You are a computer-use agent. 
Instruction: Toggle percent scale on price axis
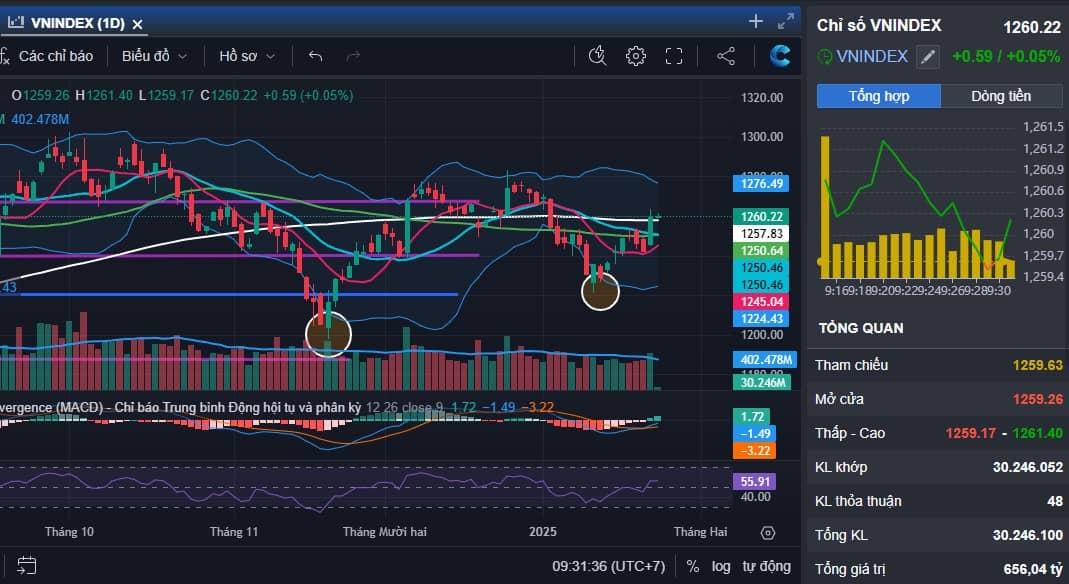pos(692,566)
